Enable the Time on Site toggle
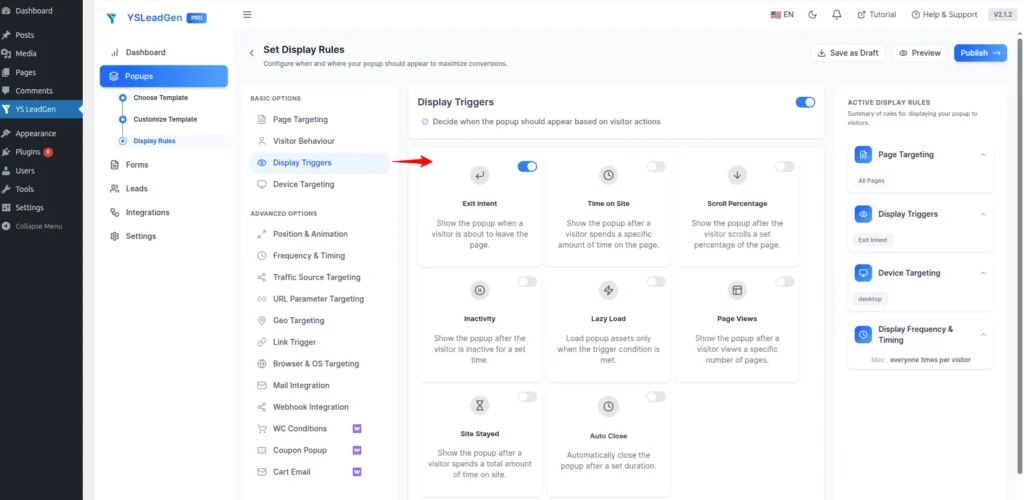 coord(656,166)
